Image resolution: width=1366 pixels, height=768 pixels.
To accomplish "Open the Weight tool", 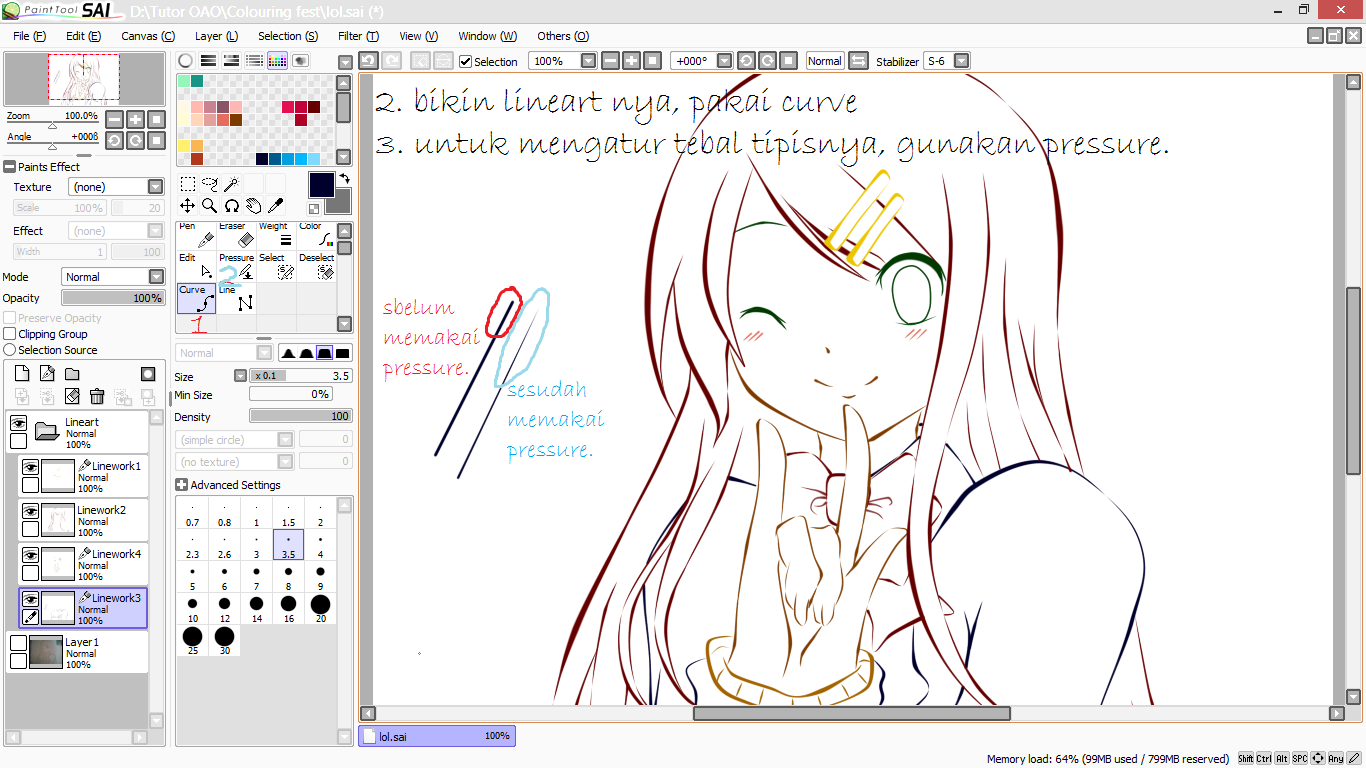I will [277, 238].
